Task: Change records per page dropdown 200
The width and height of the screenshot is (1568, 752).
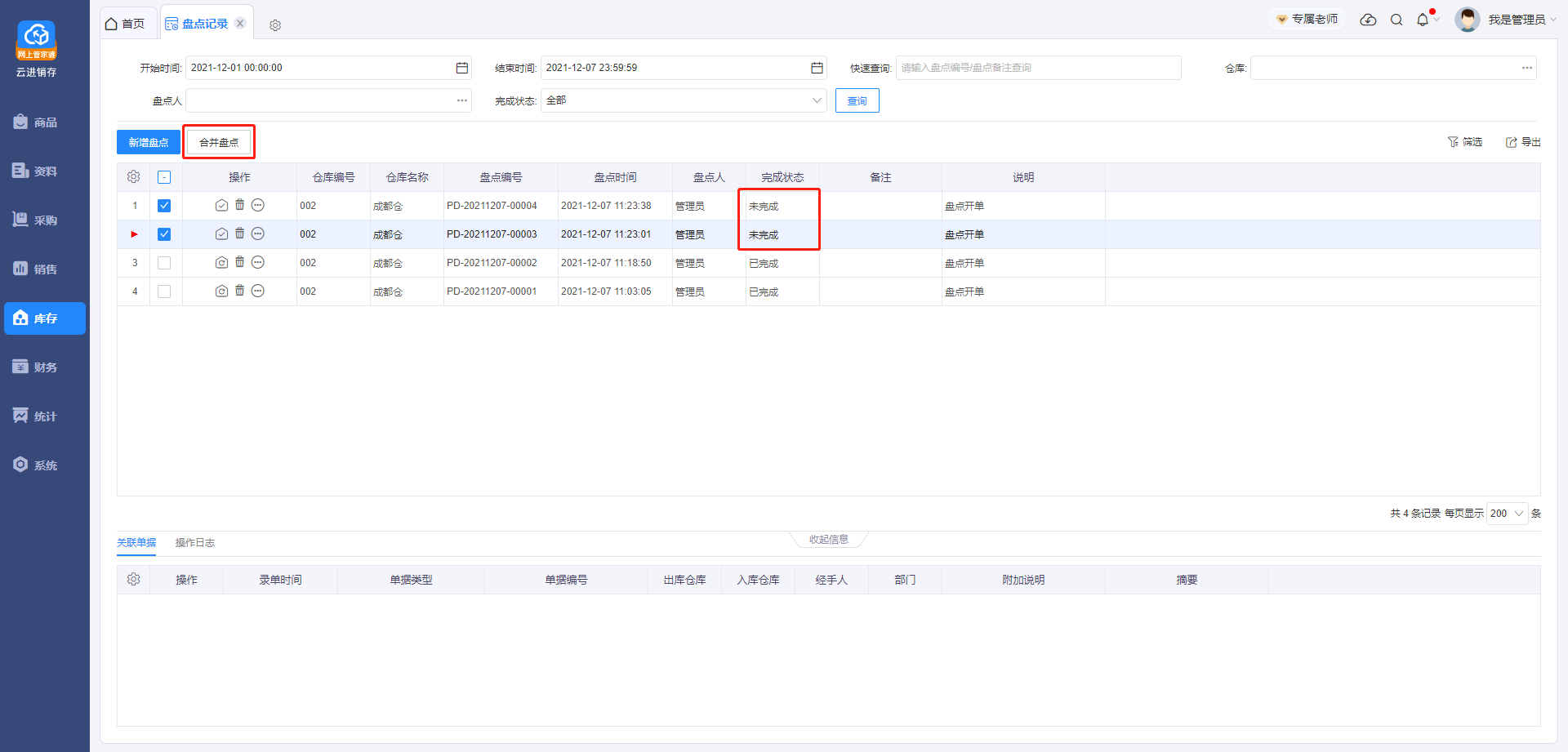Action: pyautogui.click(x=1507, y=514)
